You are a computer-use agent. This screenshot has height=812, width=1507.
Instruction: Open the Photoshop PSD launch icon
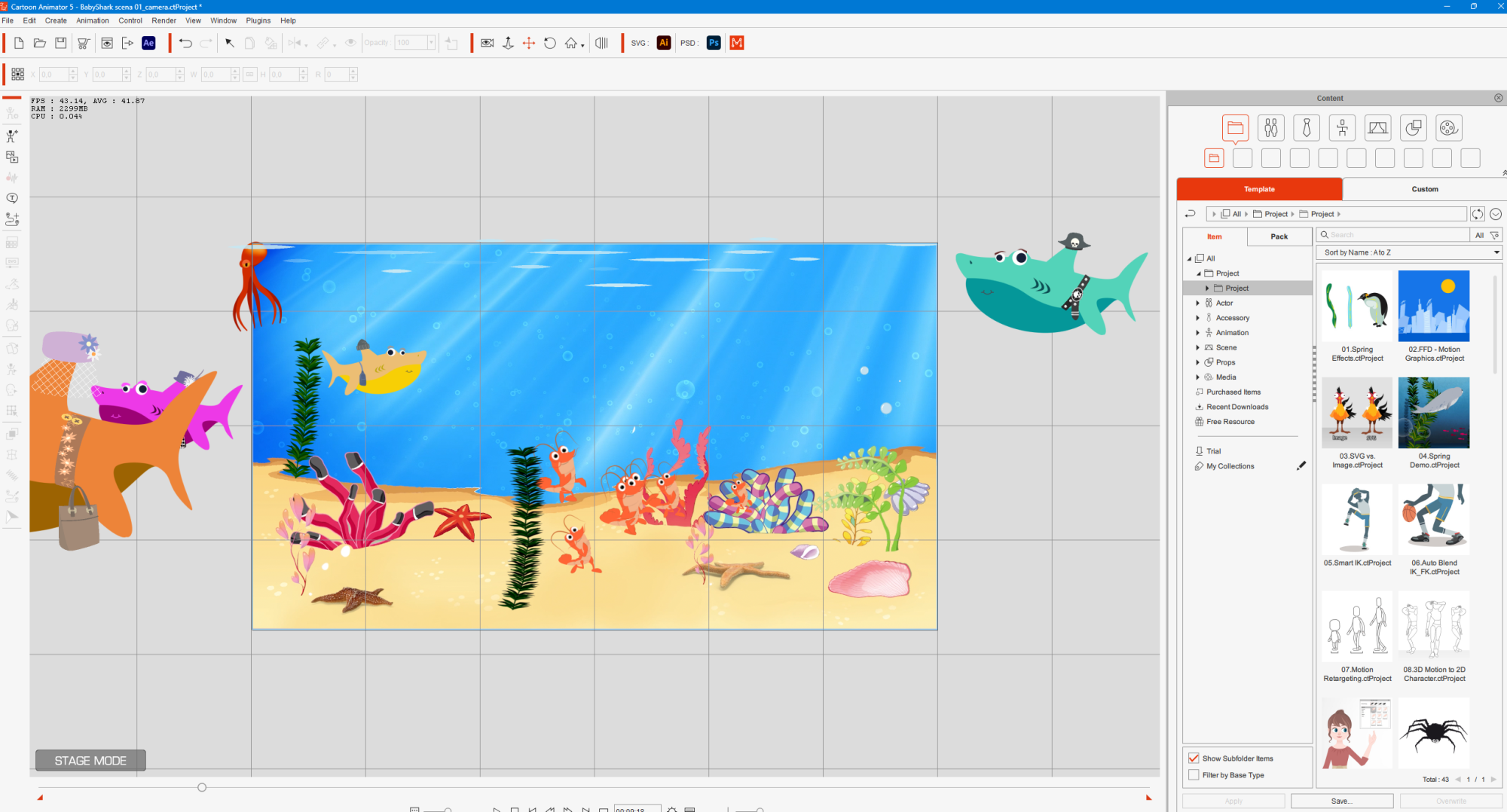click(714, 43)
